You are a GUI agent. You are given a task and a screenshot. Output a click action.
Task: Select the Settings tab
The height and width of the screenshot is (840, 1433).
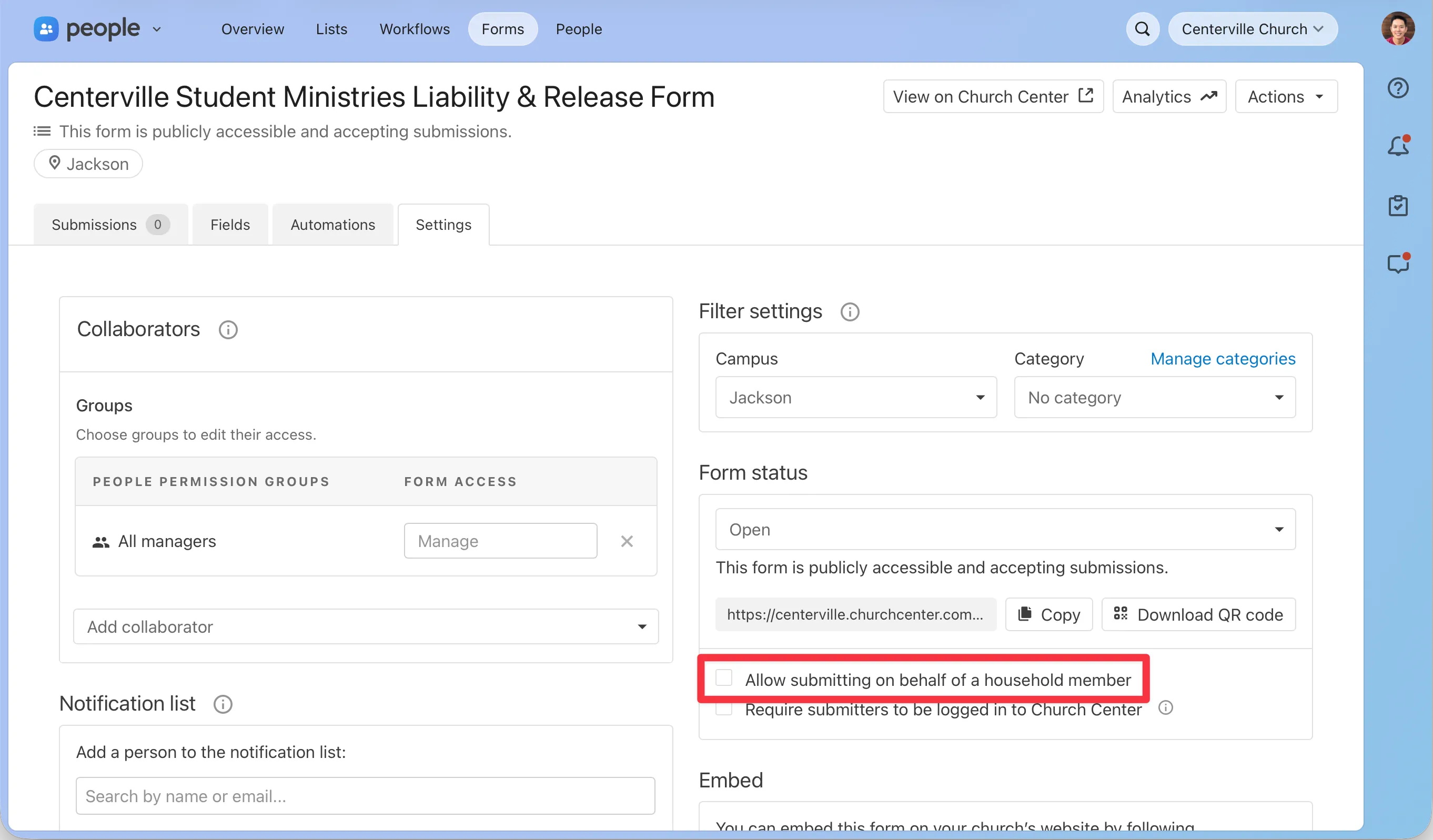click(443, 225)
